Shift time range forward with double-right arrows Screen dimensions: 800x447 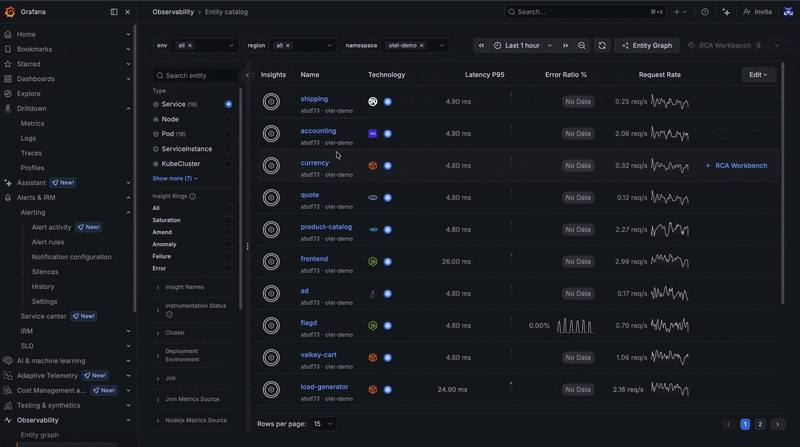click(565, 45)
